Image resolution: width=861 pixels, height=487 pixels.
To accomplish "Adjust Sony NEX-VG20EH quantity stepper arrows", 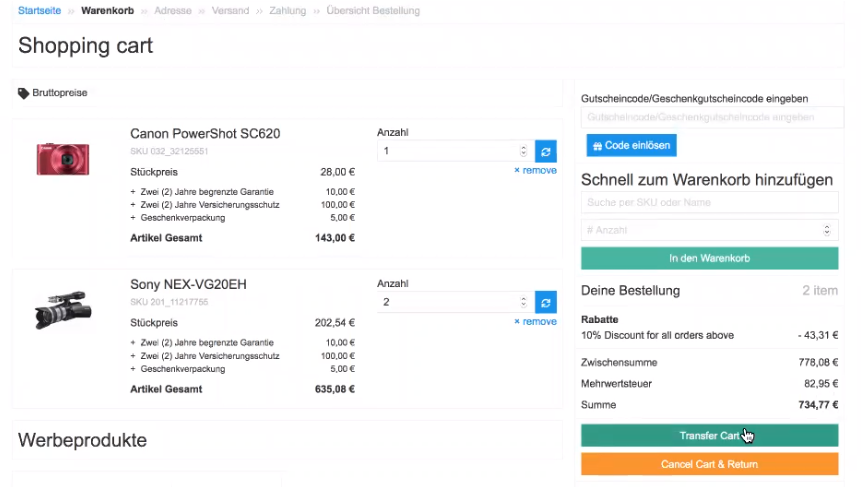I will click(x=523, y=302).
